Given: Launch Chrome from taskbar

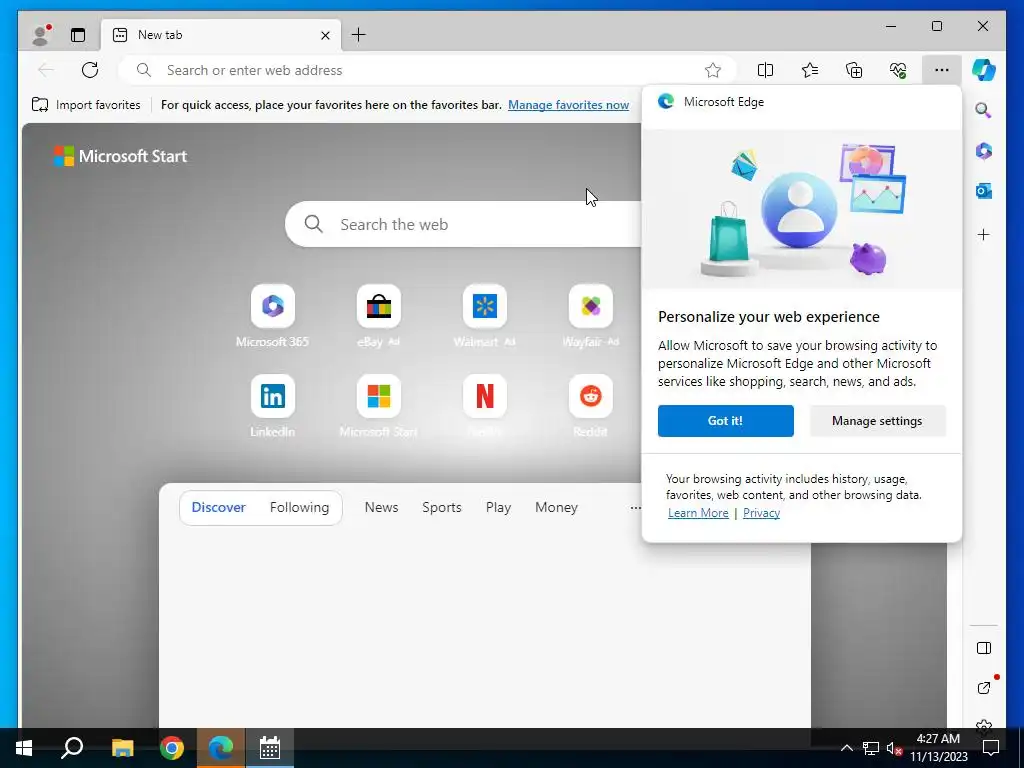Looking at the screenshot, I should point(172,748).
